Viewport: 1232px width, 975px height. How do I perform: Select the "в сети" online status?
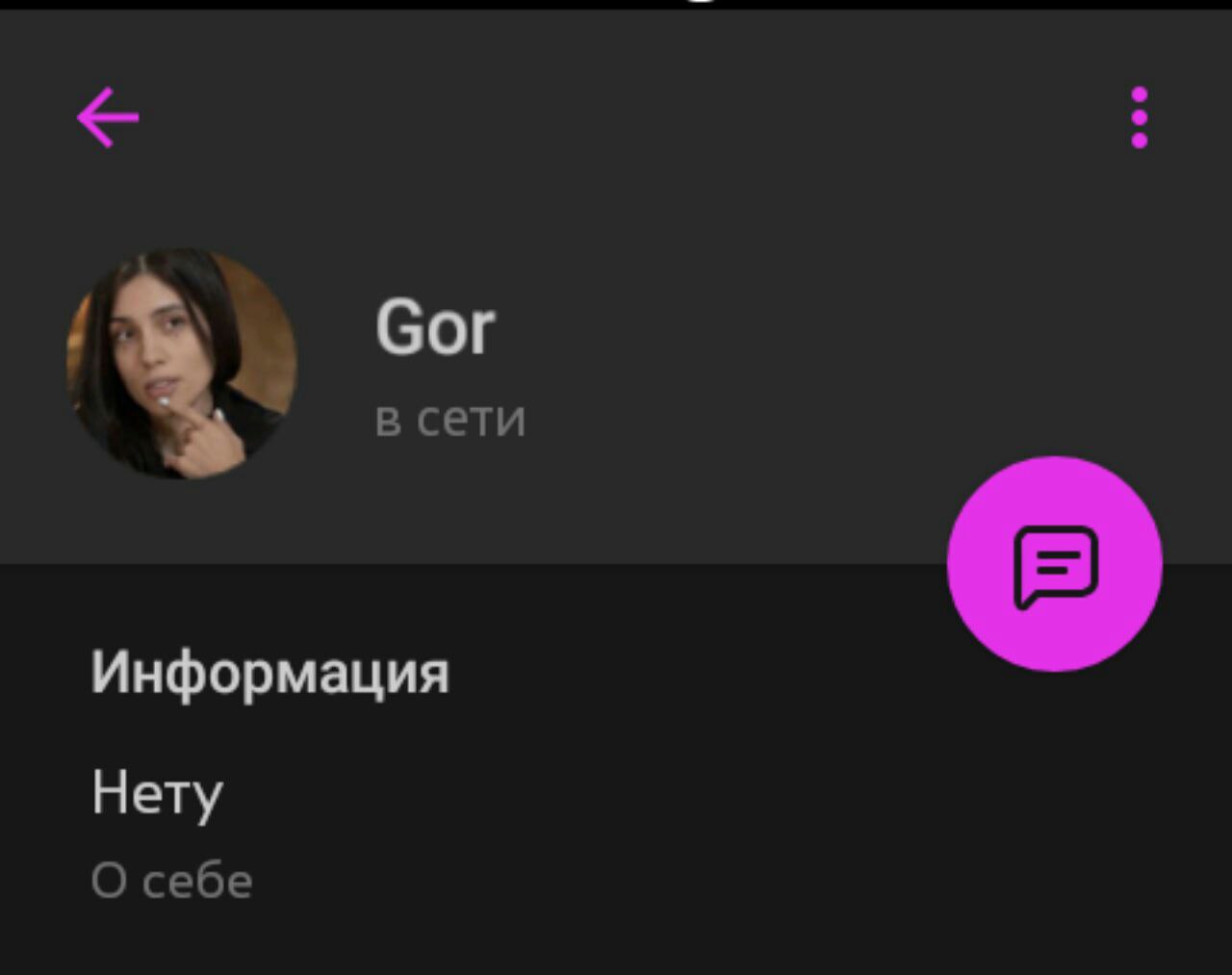pyautogui.click(x=450, y=419)
